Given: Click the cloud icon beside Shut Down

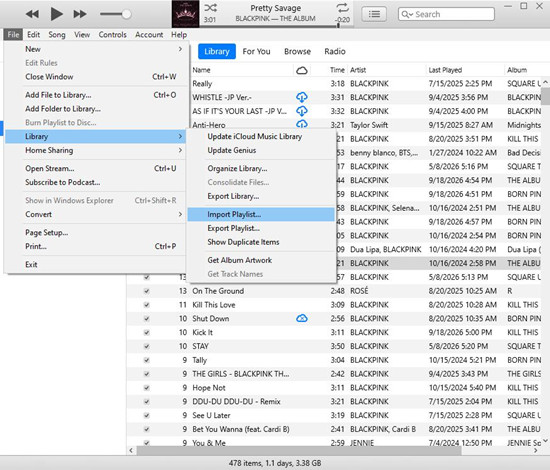Looking at the screenshot, I should point(302,318).
